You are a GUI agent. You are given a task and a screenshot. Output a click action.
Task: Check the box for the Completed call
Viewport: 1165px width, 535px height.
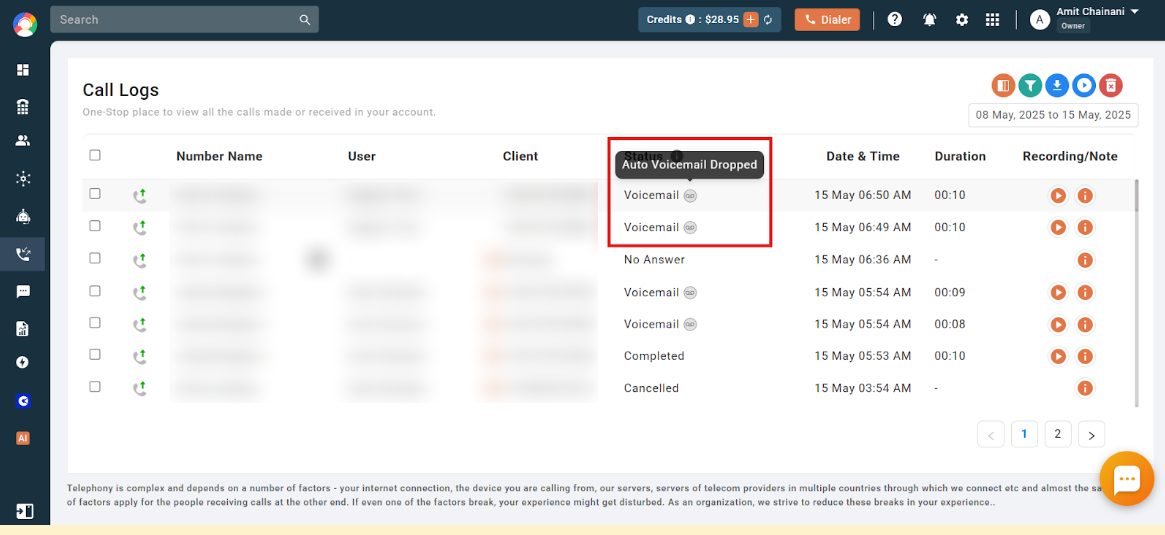click(94, 354)
